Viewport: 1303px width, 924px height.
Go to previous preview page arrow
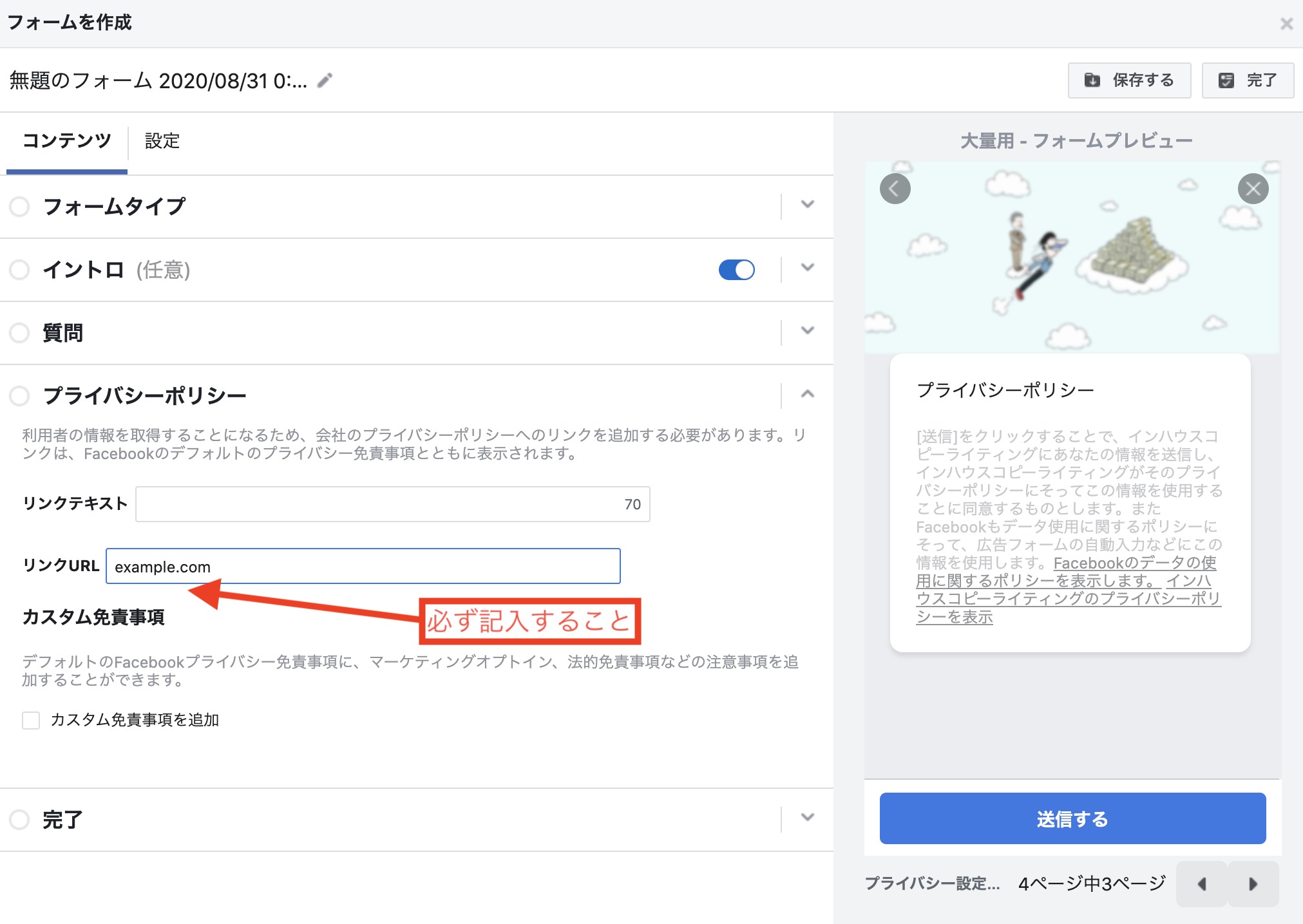[x=1201, y=884]
